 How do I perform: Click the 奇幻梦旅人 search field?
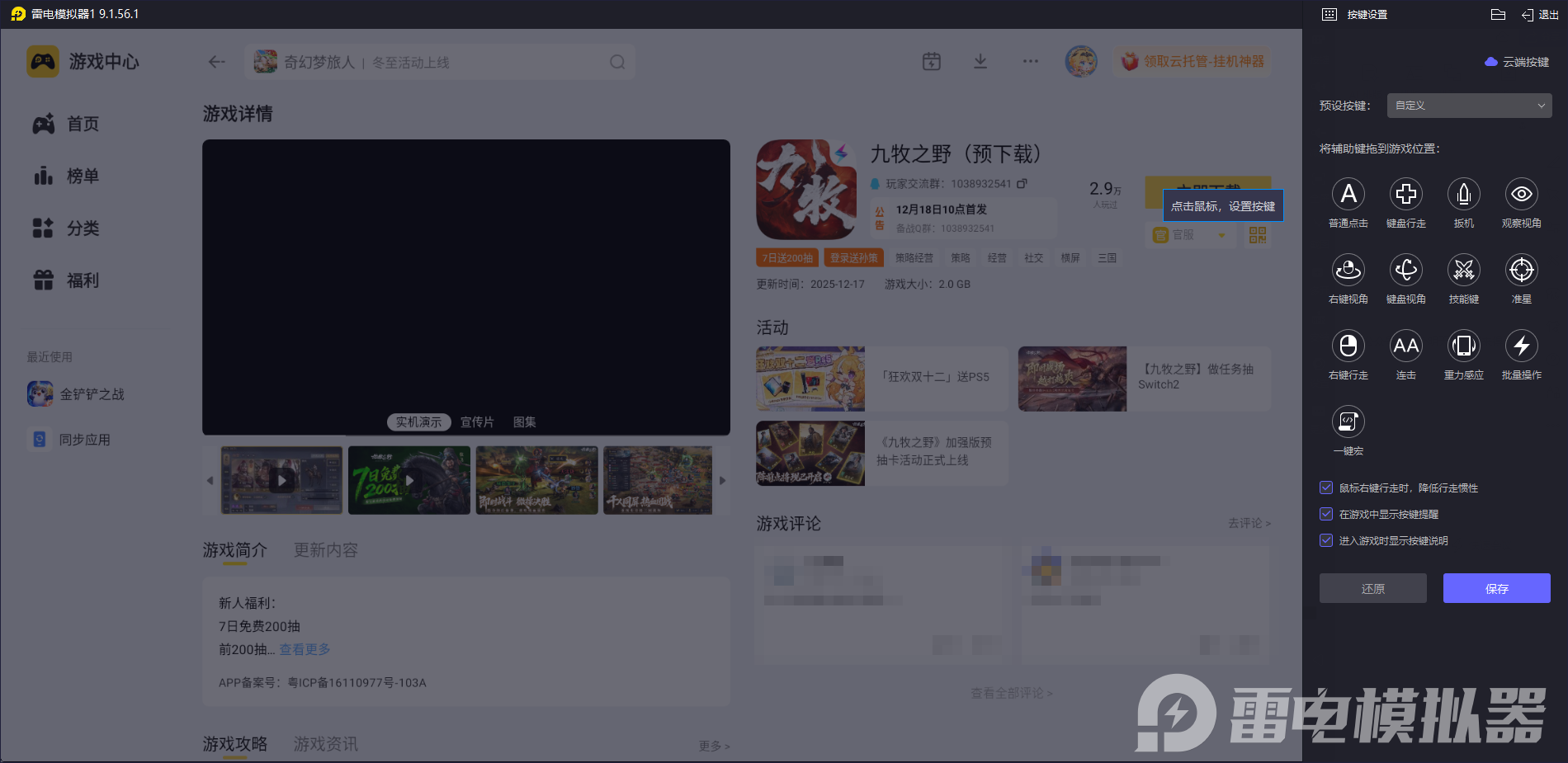(x=440, y=62)
